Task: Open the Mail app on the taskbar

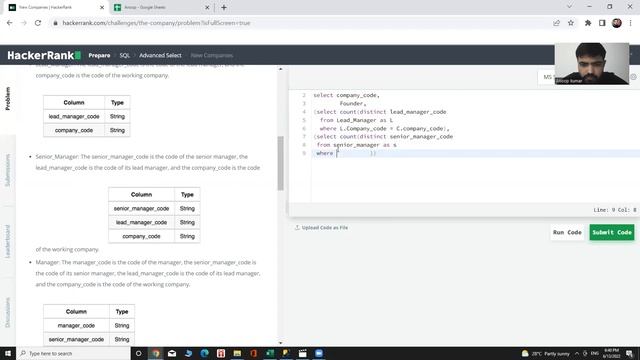Action: click(x=172, y=353)
